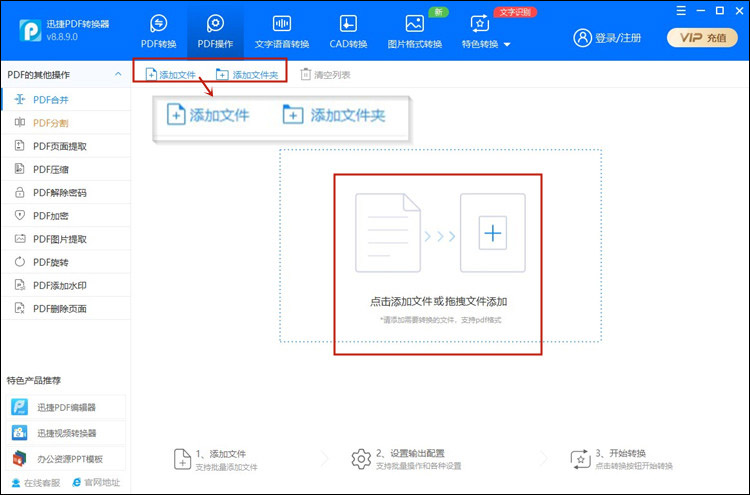Collapse the PDF的其他操作 section chevron
This screenshot has height=495, width=750.
pos(118,74)
